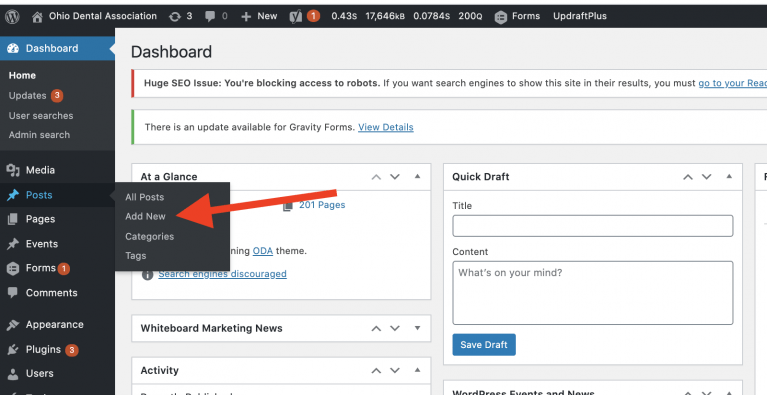Click the Events pin icon in sidebar
The width and height of the screenshot is (767, 395).
13,244
